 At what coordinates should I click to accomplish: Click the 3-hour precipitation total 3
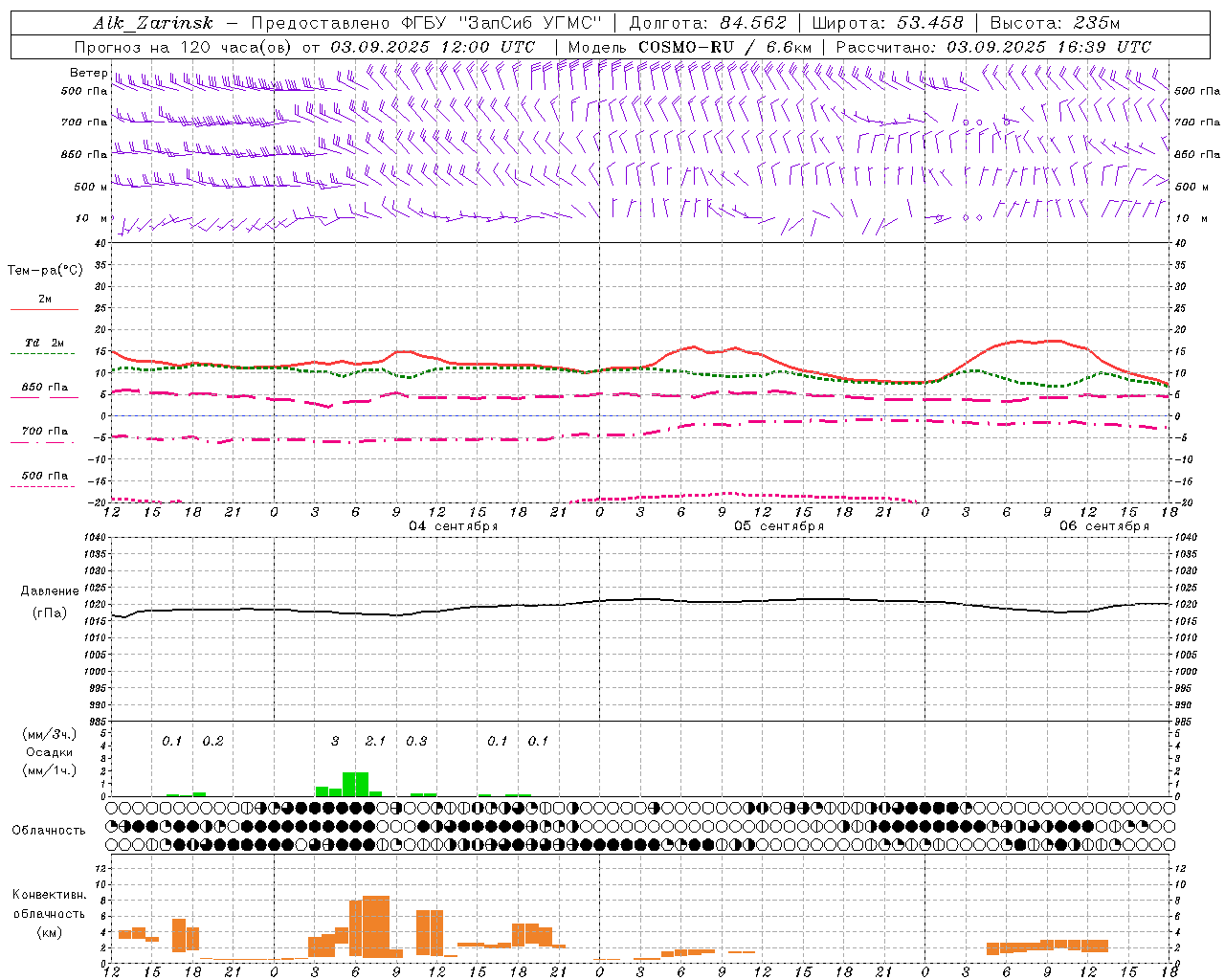335,741
